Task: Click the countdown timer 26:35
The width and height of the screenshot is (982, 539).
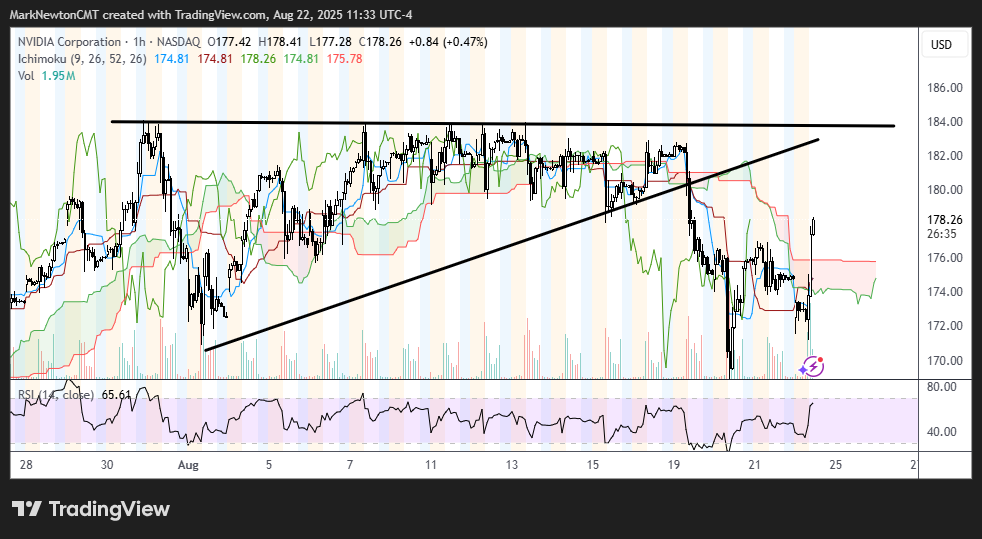Action: 941,234
